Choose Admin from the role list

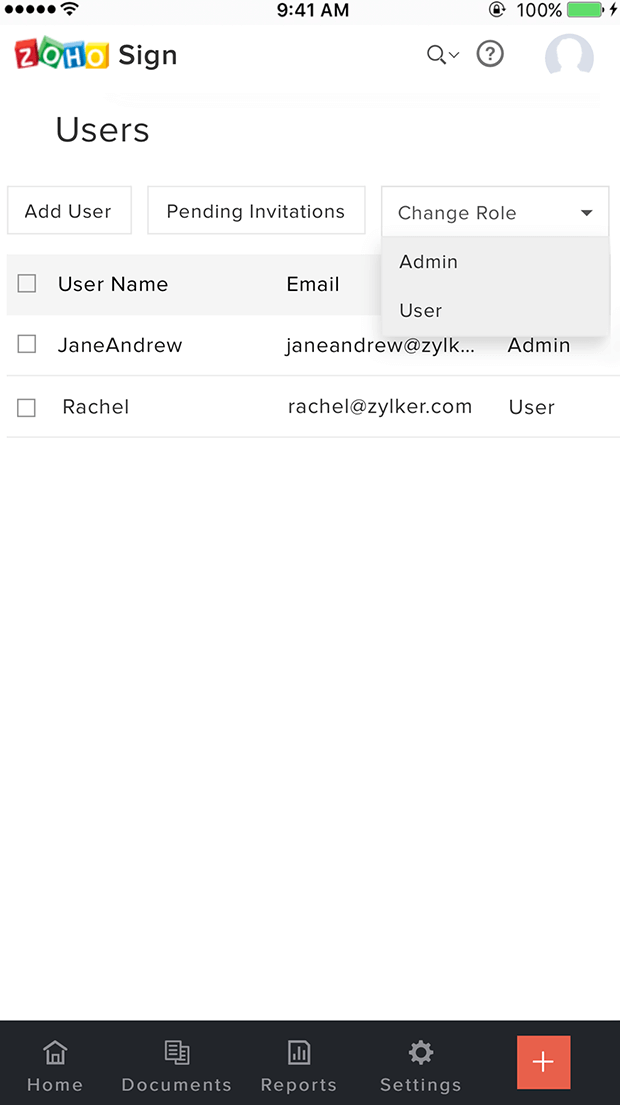(x=429, y=262)
